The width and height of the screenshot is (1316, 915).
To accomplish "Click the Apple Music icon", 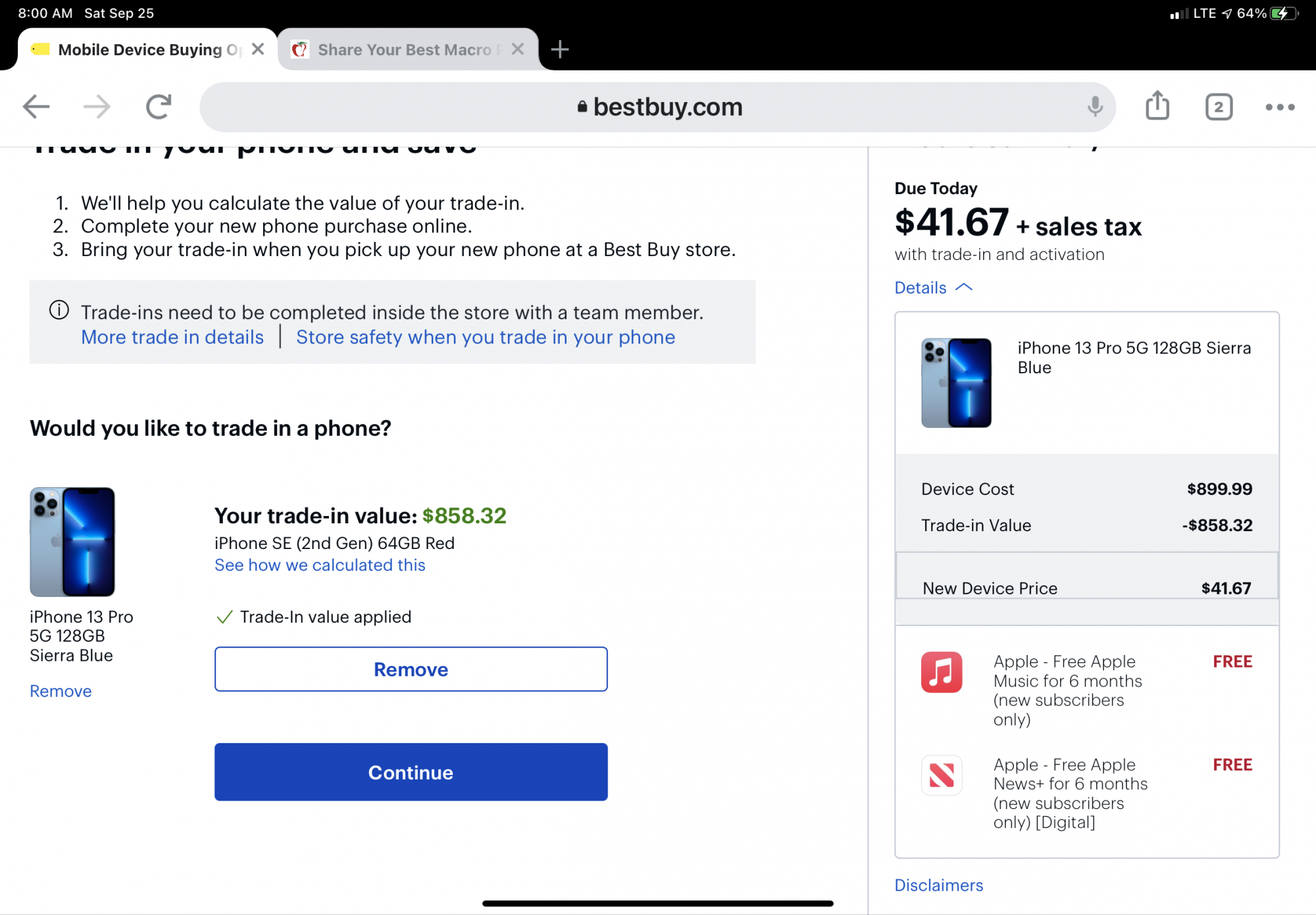I will tap(942, 672).
